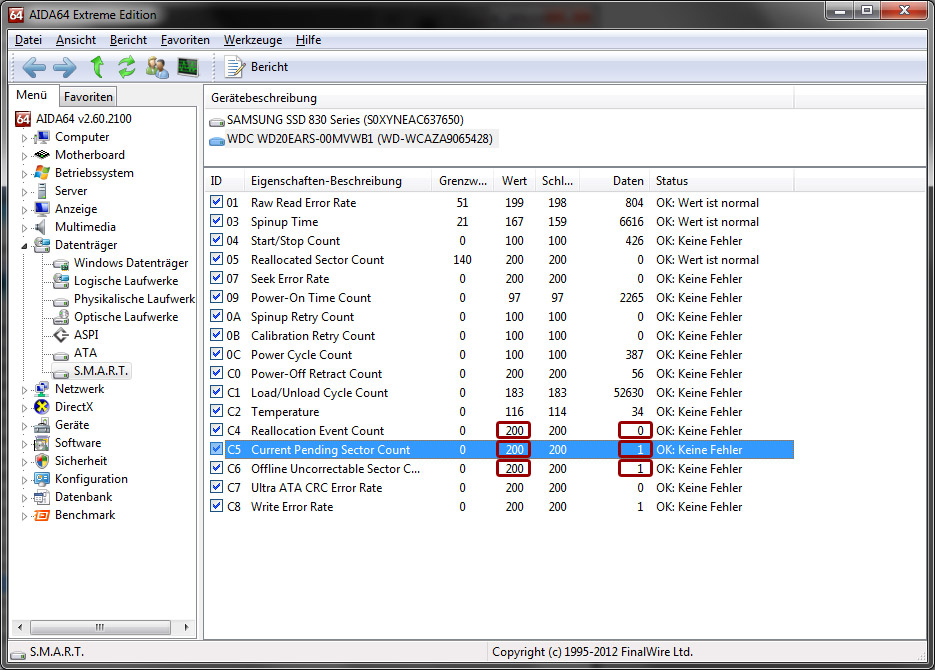Sort by Eigenschaften-Beschreibung column header
935x670 pixels.
338,181
